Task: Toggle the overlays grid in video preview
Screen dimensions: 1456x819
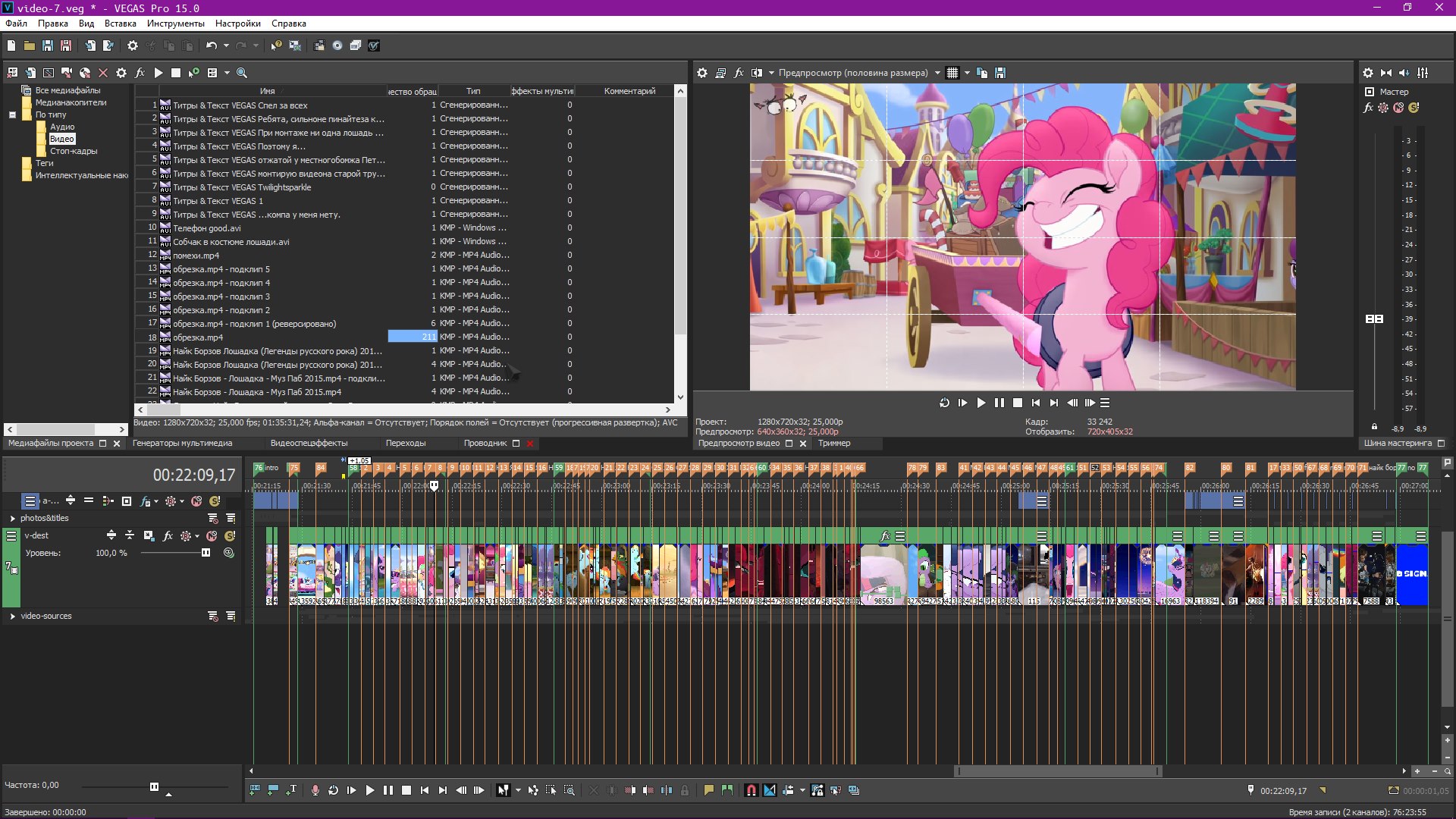Action: pyautogui.click(x=952, y=73)
